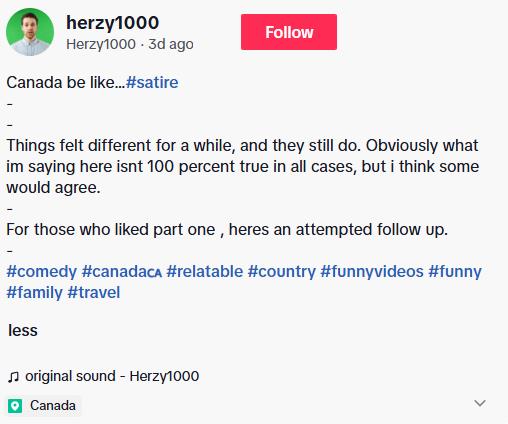Open the #comedy hashtag
The image size is (508, 424).
point(42,271)
